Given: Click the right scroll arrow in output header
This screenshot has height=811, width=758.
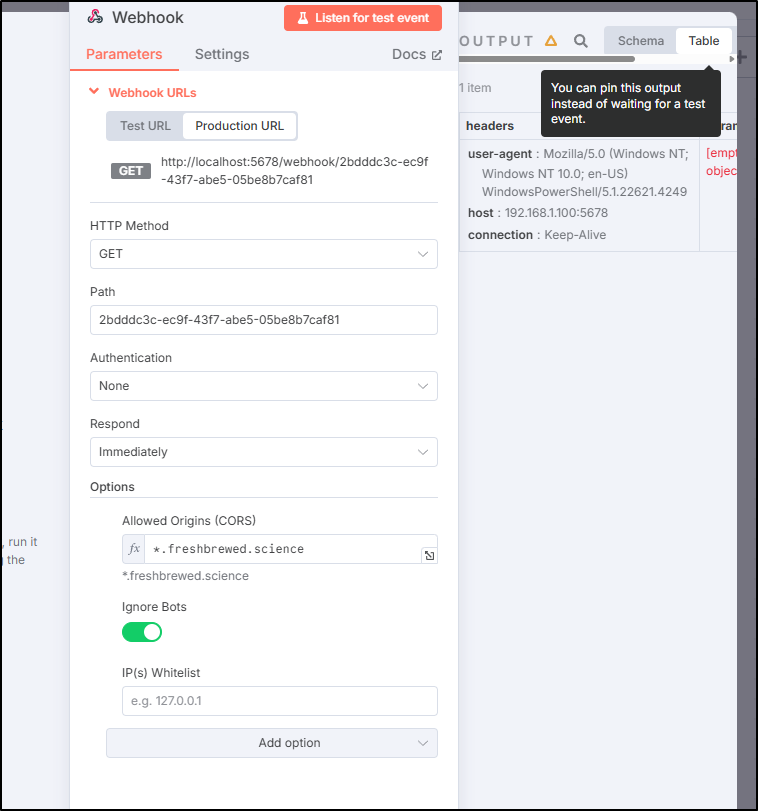Looking at the screenshot, I should pos(732,59).
